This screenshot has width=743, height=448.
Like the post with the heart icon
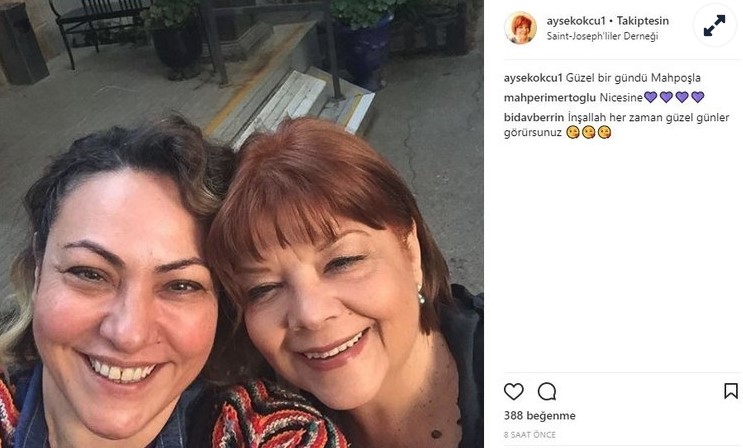coord(514,392)
